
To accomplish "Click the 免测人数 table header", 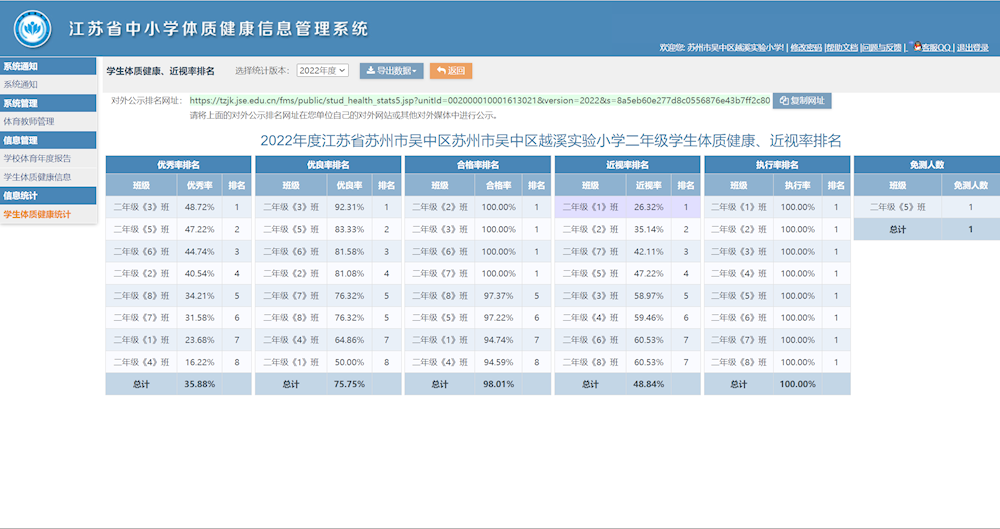I will tap(927, 165).
